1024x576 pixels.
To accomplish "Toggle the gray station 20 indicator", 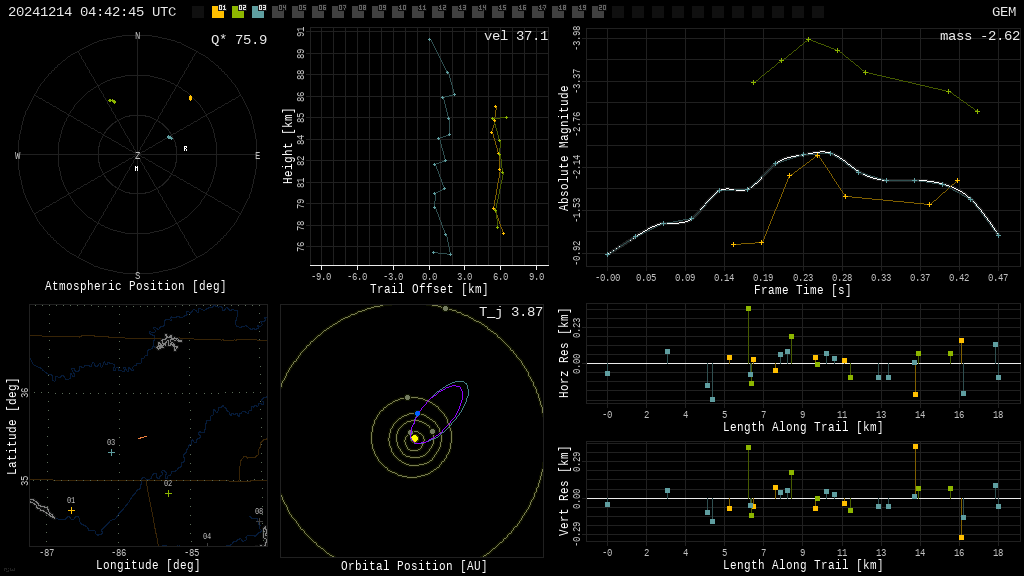I will coord(598,12).
